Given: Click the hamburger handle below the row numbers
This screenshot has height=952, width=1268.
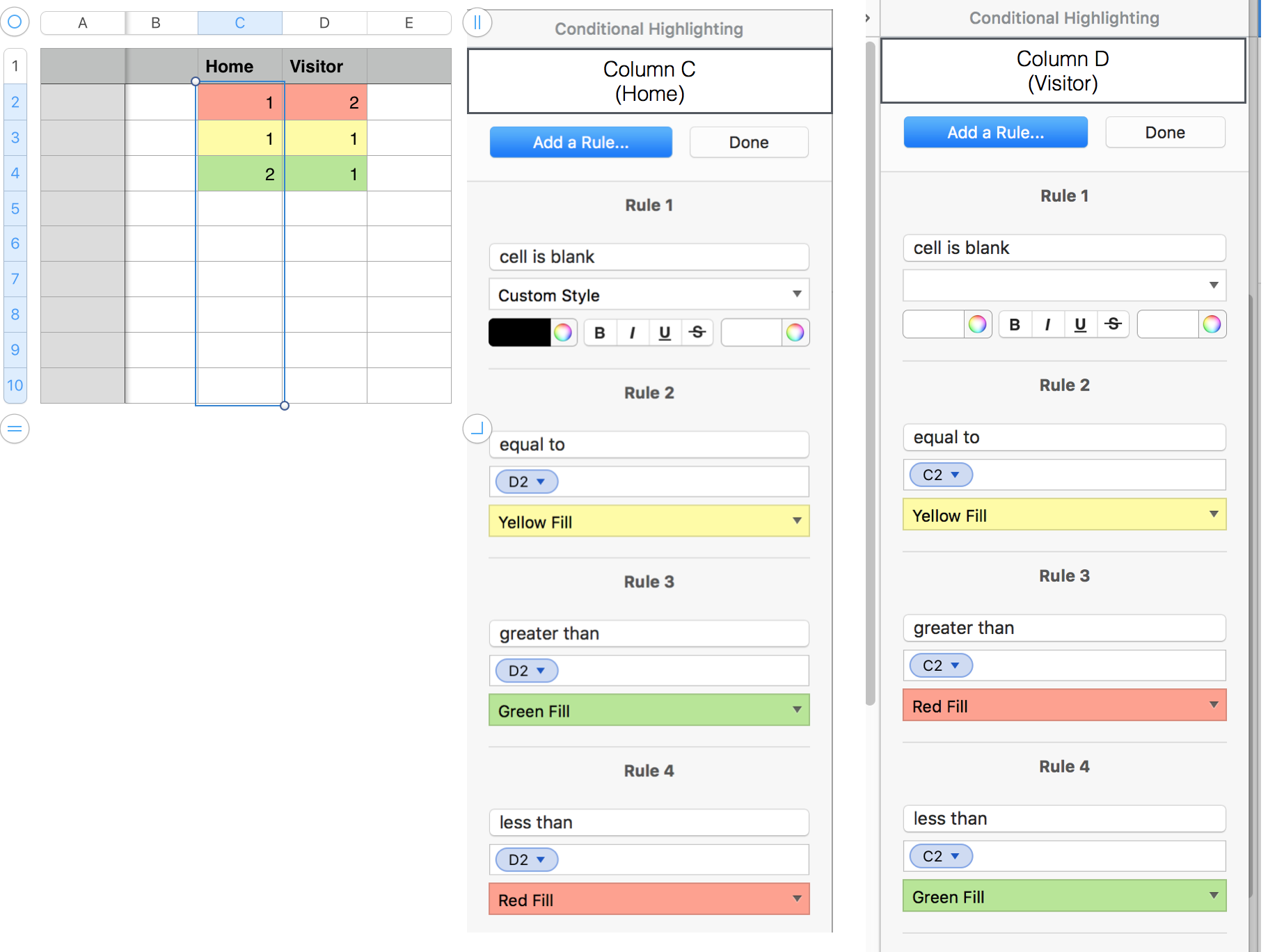Looking at the screenshot, I should [15, 429].
